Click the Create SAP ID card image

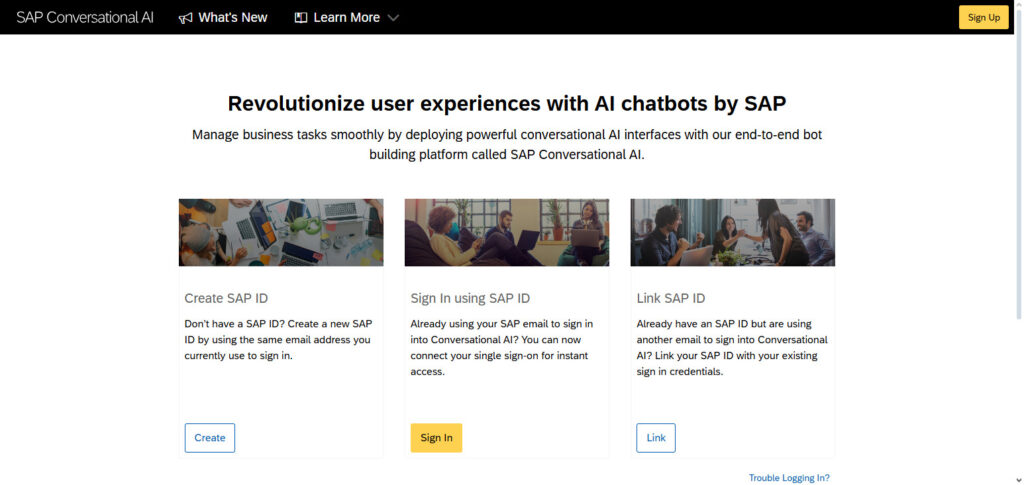coord(281,232)
